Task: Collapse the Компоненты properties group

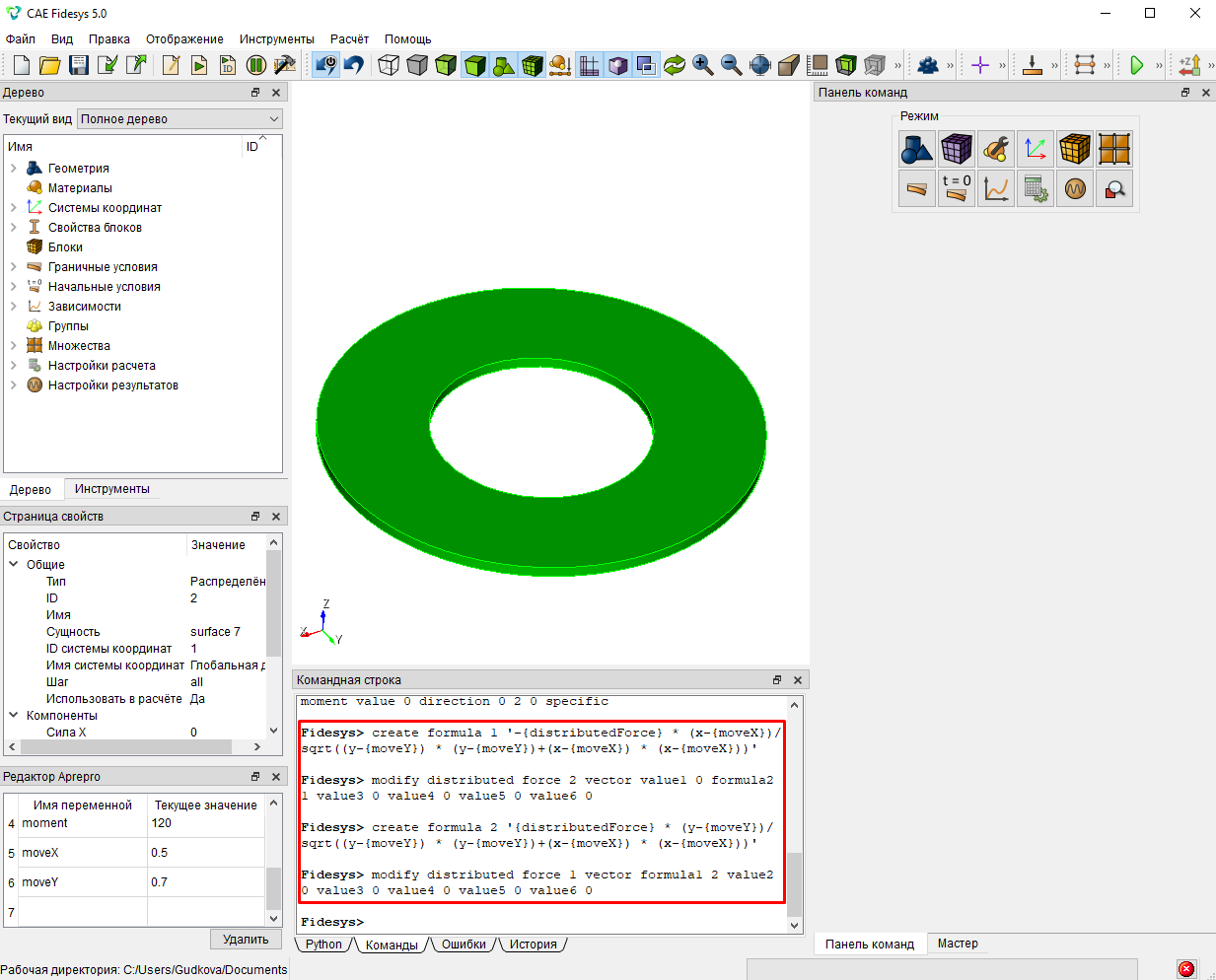Action: (x=14, y=716)
